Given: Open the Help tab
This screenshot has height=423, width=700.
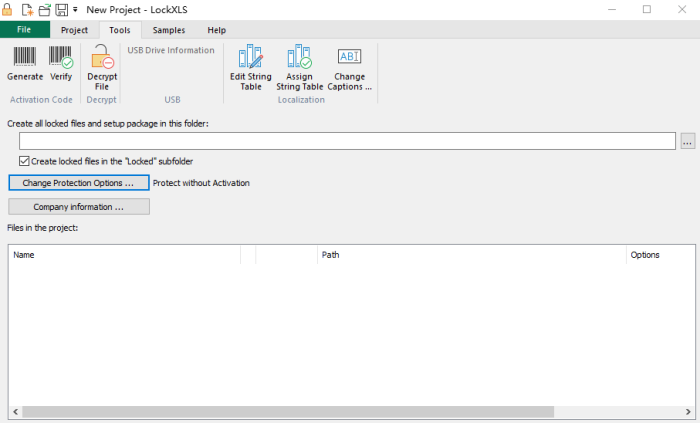Looking at the screenshot, I should click(x=217, y=30).
